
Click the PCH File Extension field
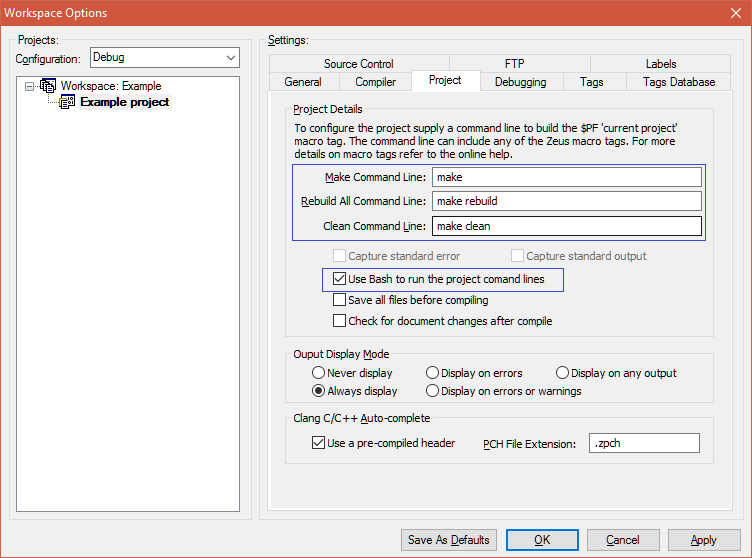click(x=644, y=443)
